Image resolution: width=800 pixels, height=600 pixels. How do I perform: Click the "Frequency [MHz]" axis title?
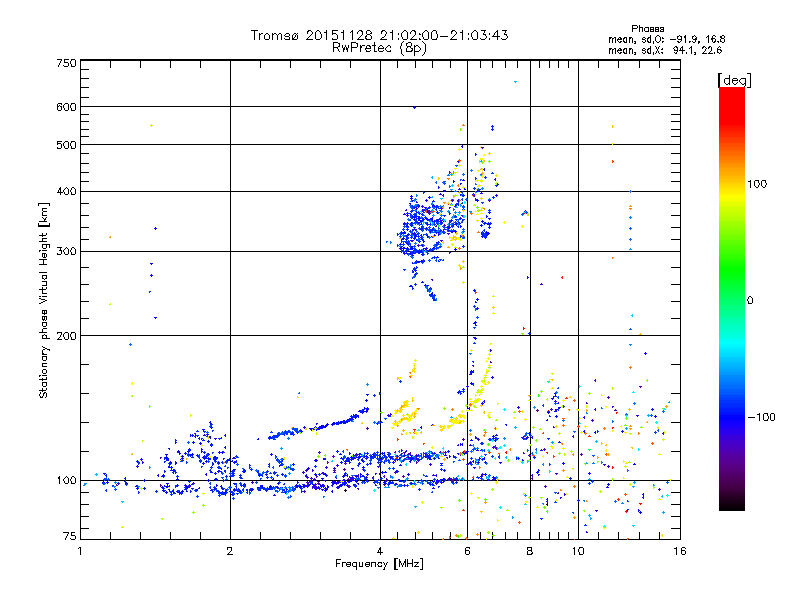379,564
